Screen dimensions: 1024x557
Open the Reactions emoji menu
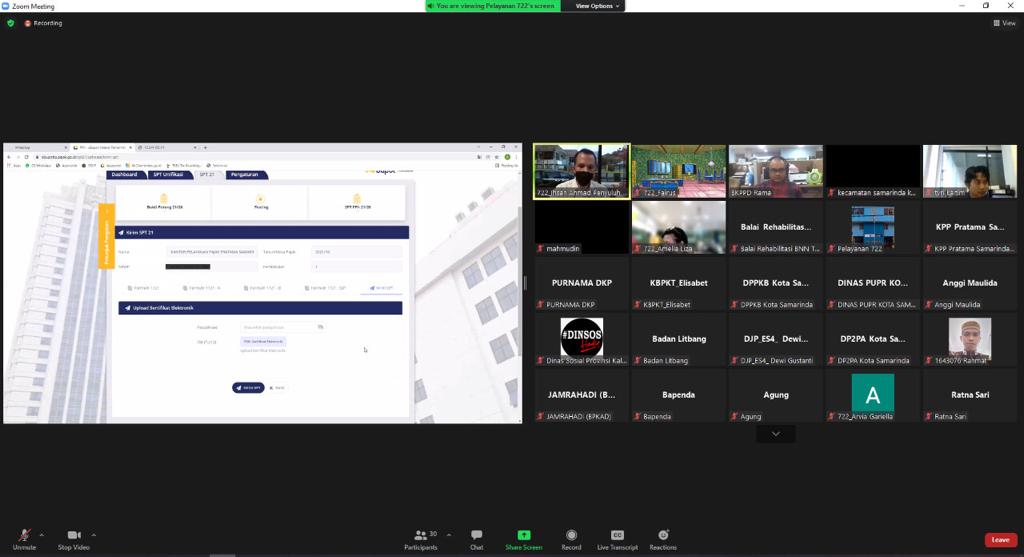(x=662, y=536)
